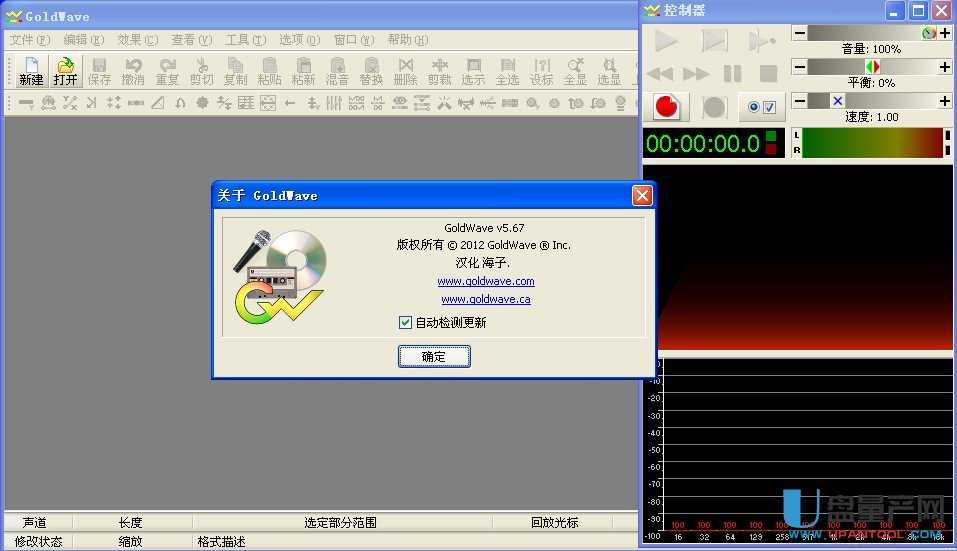The image size is (957, 551).
Task: Open the www.goldwave.com link
Action: pos(486,282)
